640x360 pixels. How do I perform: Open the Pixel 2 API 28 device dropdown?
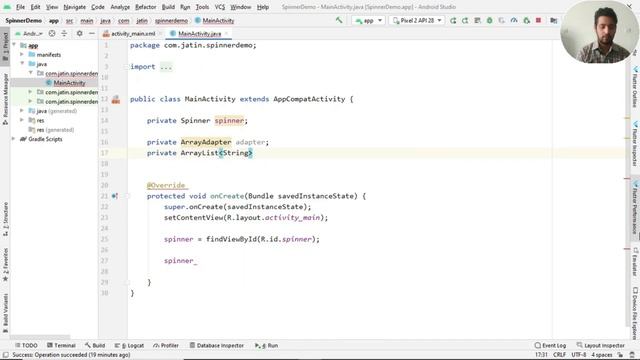[x=417, y=20]
